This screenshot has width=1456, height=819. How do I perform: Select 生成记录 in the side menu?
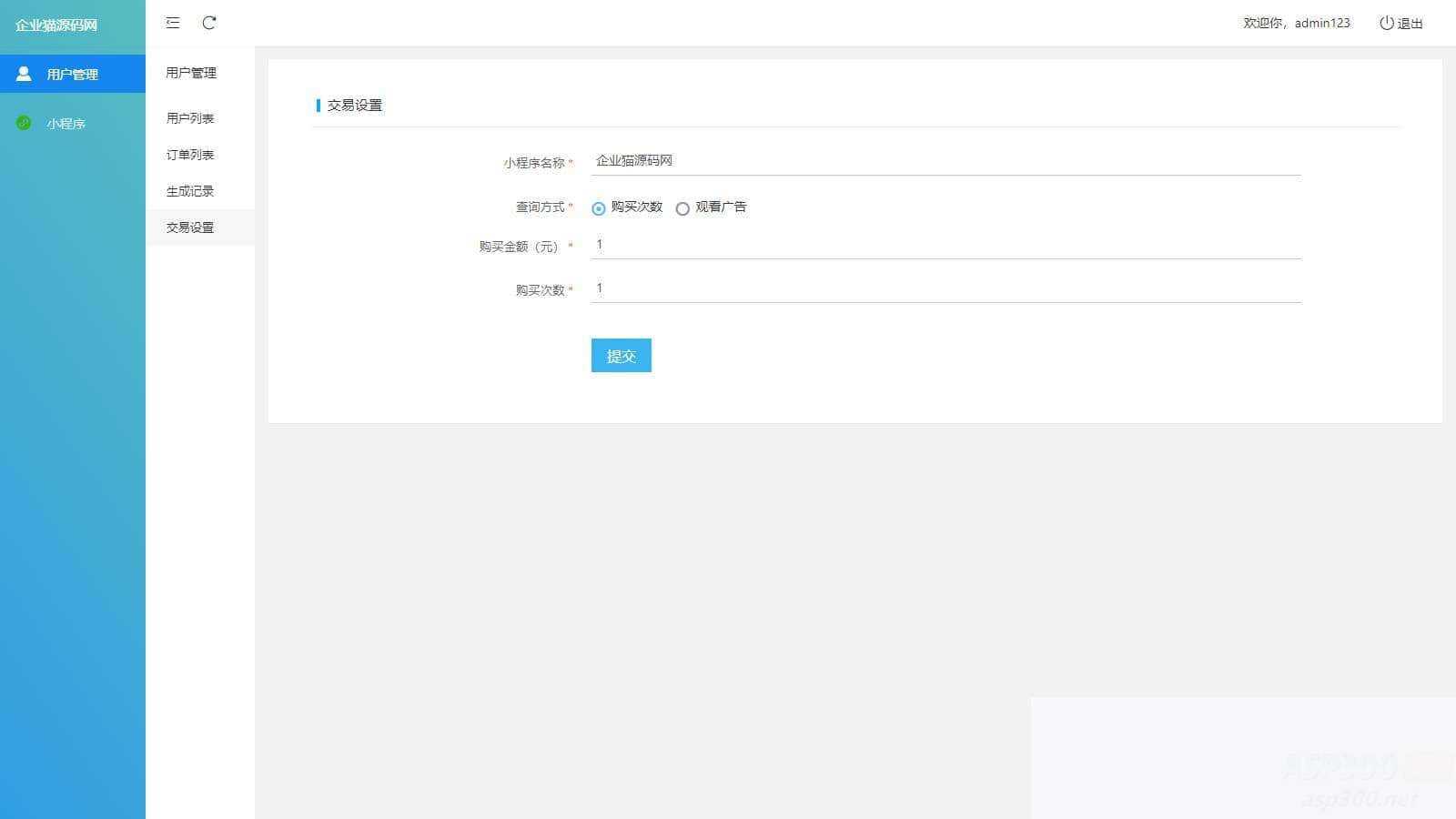click(190, 191)
